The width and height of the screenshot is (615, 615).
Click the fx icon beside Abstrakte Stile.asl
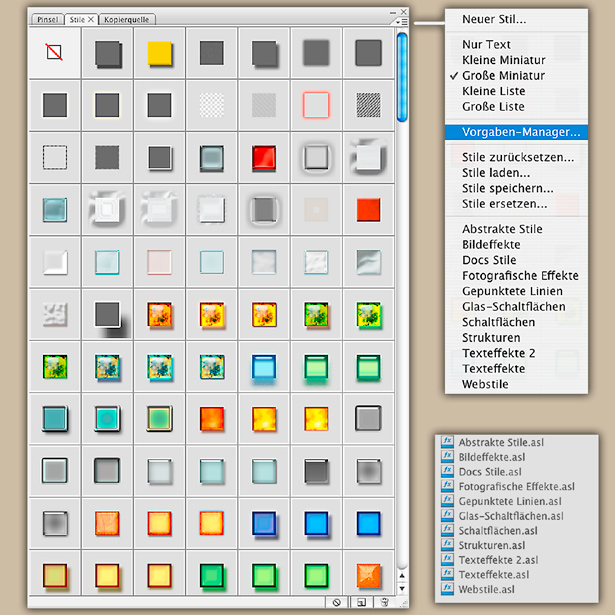tap(447, 442)
